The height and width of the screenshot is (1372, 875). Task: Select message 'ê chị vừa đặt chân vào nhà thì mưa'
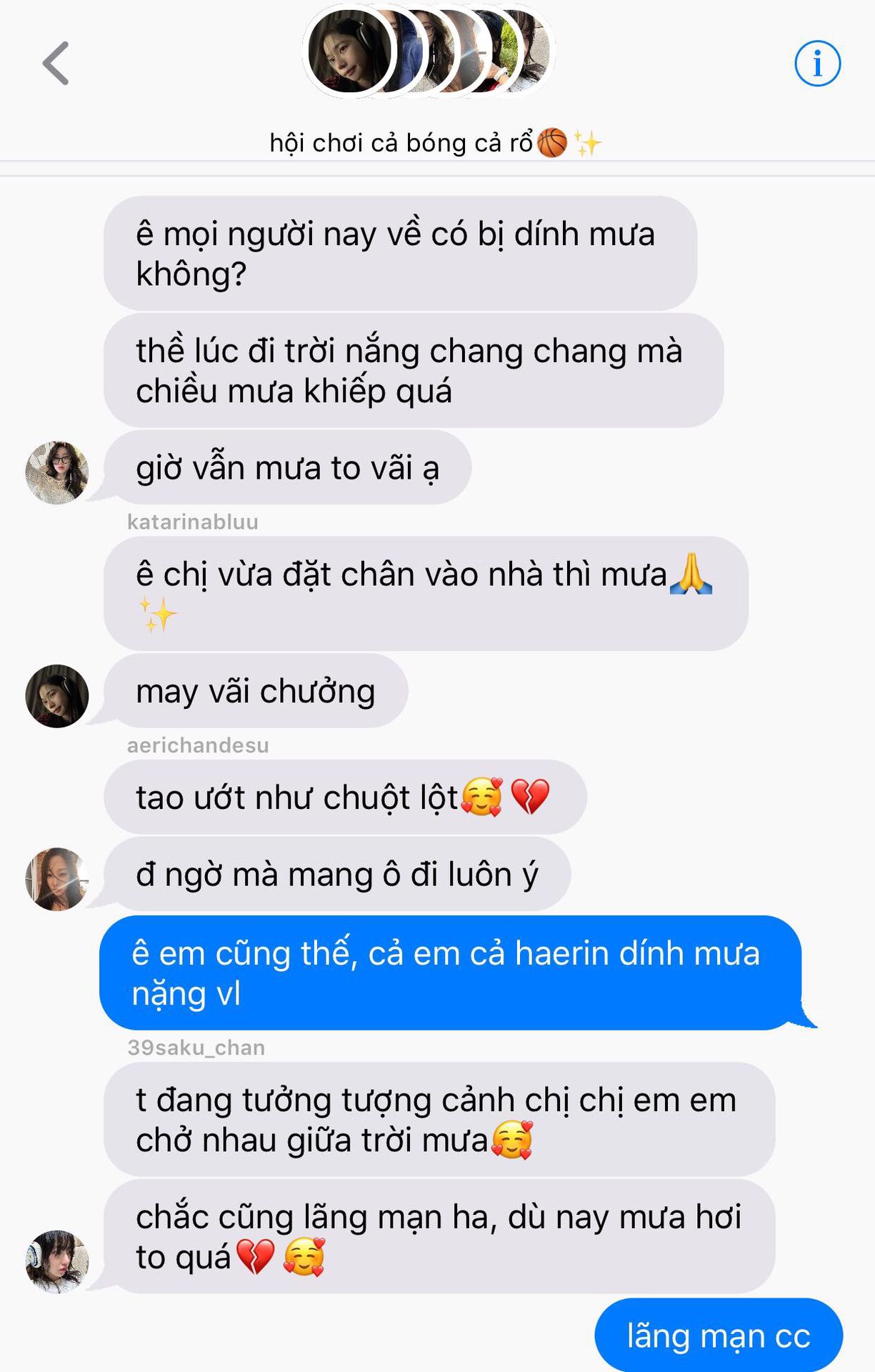tap(426, 594)
